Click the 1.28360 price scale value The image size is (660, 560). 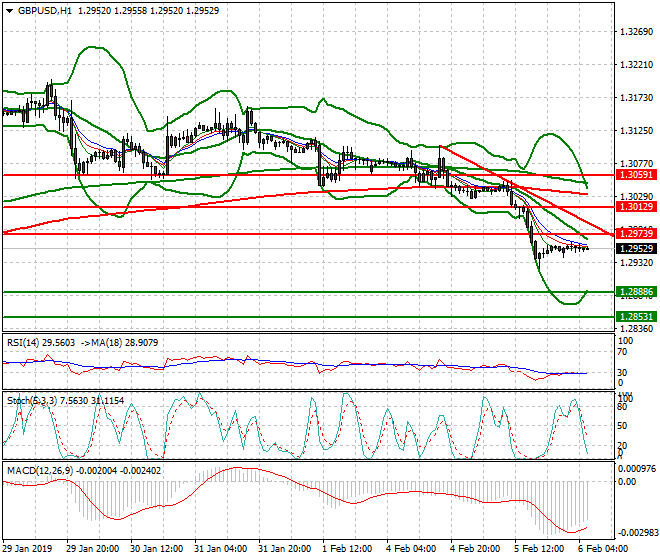tap(637, 328)
